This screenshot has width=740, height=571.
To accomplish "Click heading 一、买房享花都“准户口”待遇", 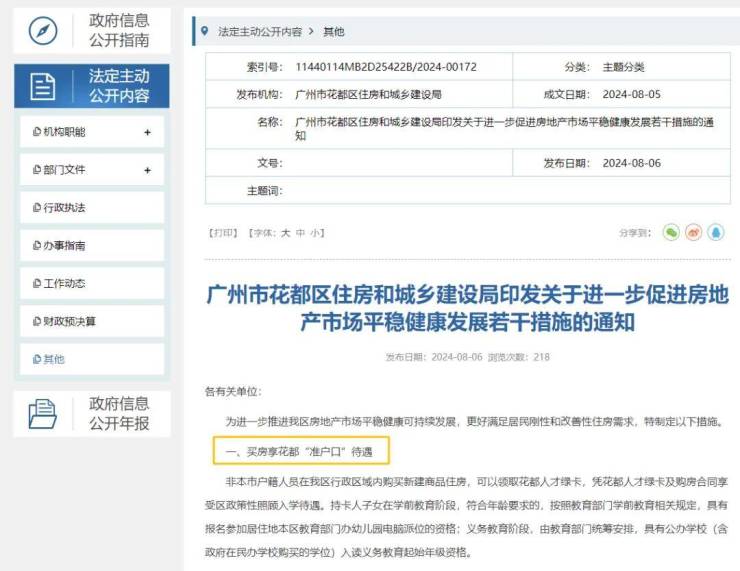I will coord(299,452).
